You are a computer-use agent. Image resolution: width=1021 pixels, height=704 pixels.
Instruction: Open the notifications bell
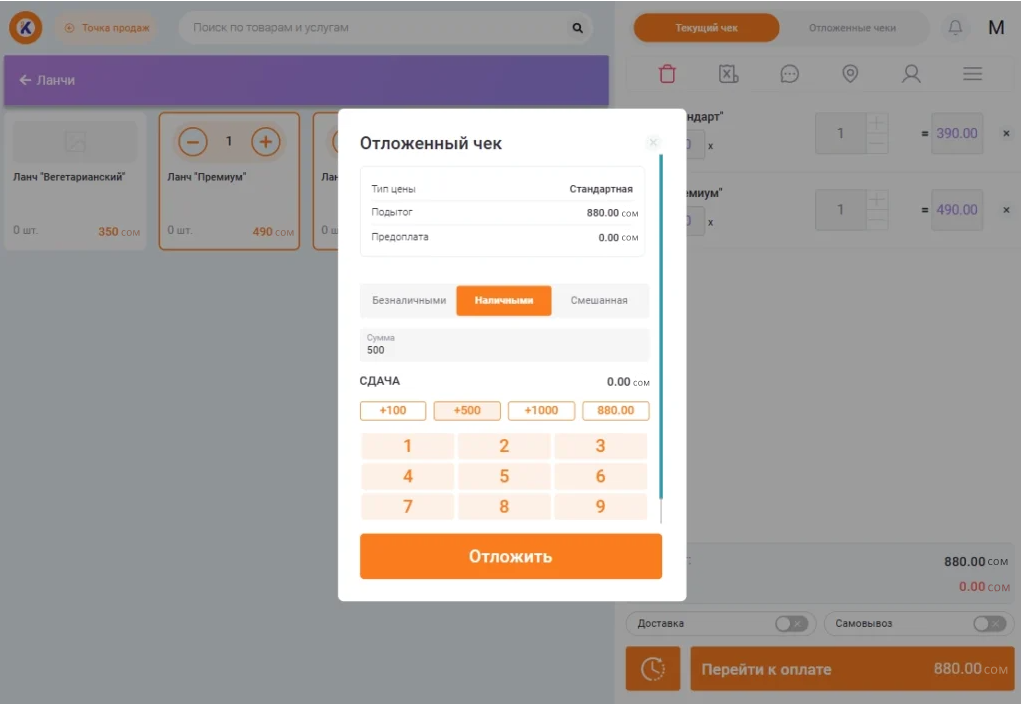pos(955,28)
